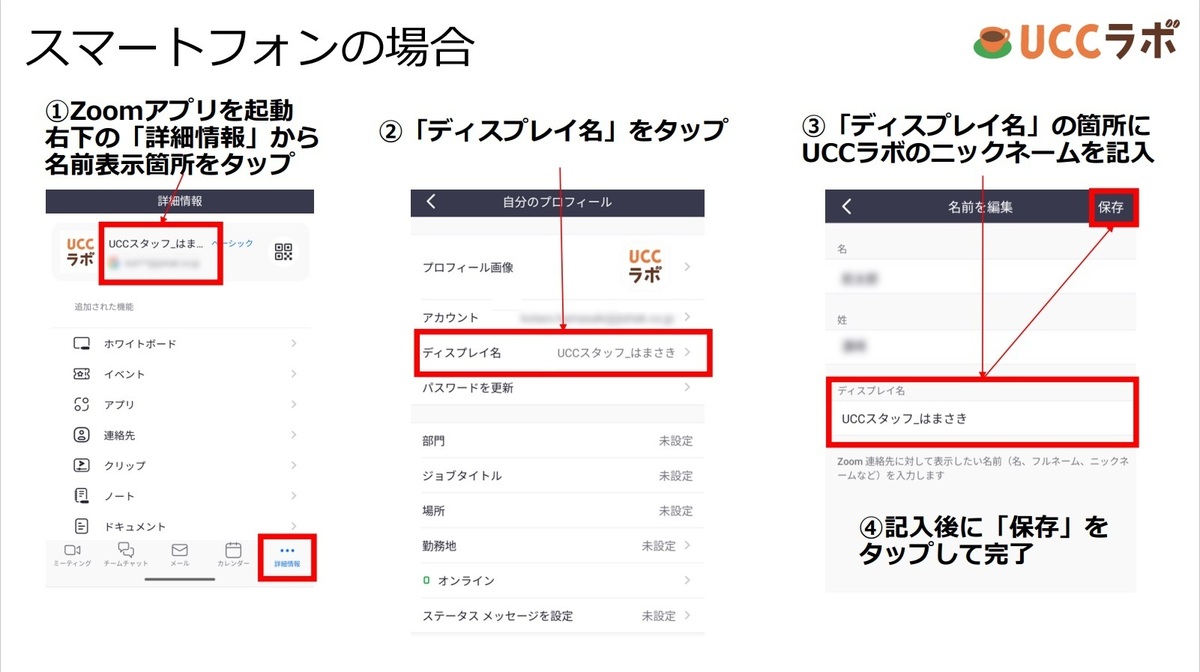The image size is (1200, 672).
Task: Expand the イベント row chevron
Action: point(293,374)
